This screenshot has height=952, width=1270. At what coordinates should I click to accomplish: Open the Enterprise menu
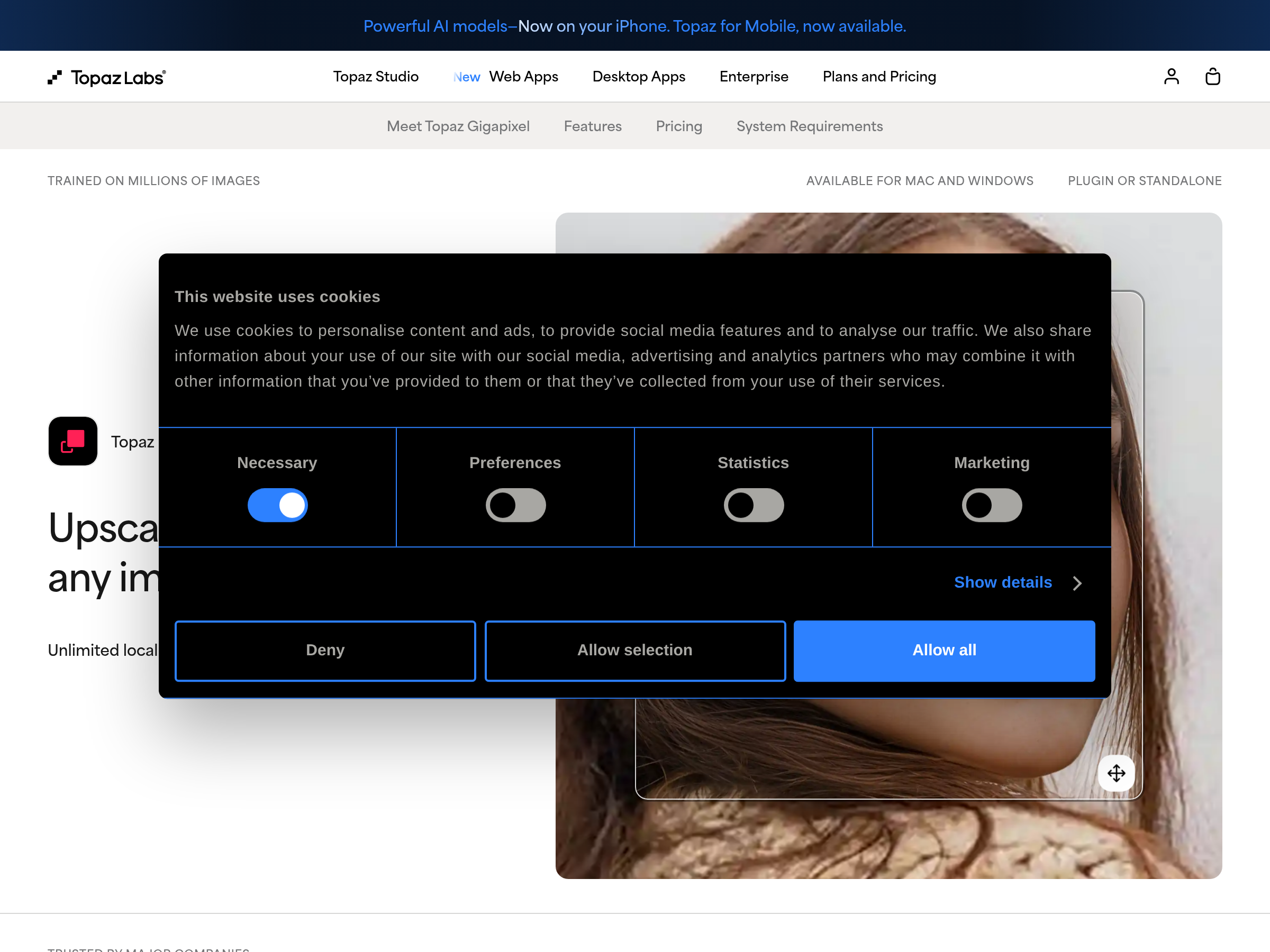754,76
